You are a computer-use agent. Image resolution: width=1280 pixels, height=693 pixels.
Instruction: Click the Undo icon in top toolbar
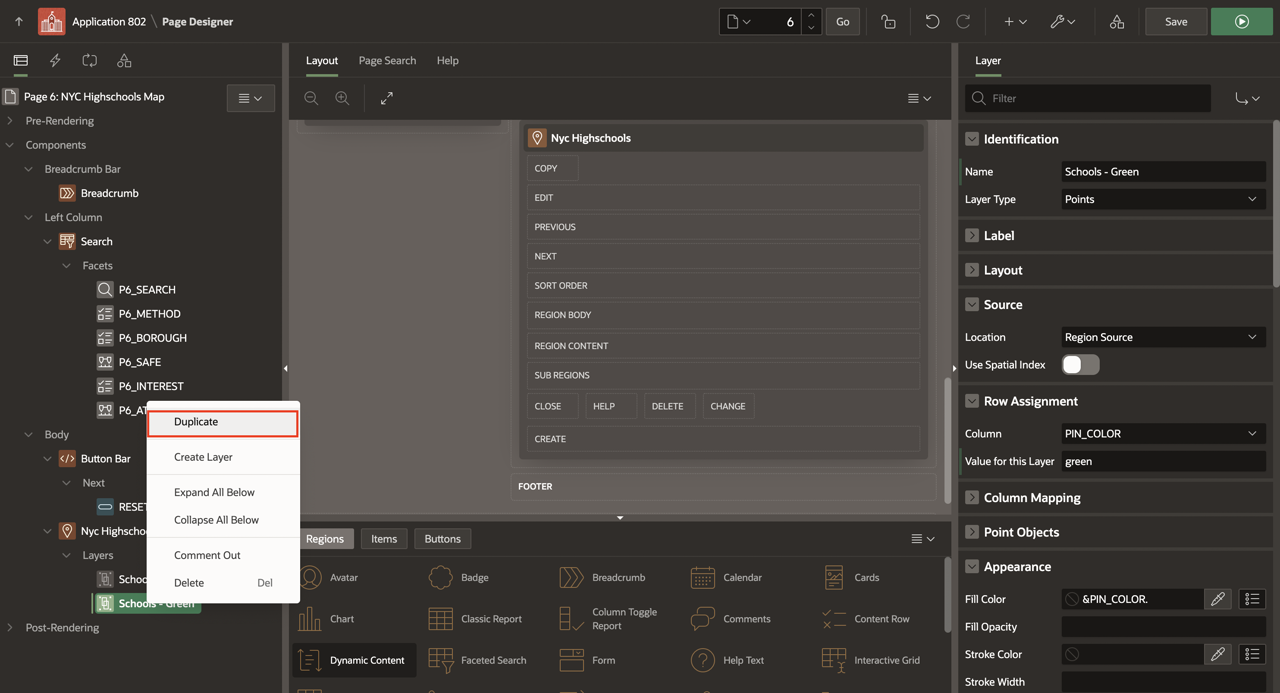click(932, 21)
